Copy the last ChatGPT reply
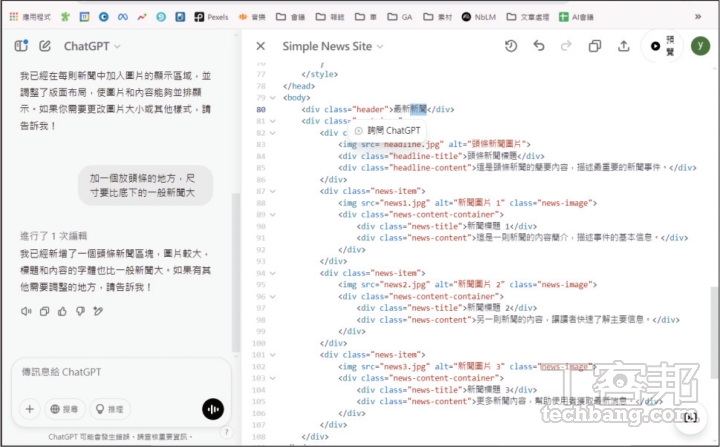The image size is (720, 447). 45,311
